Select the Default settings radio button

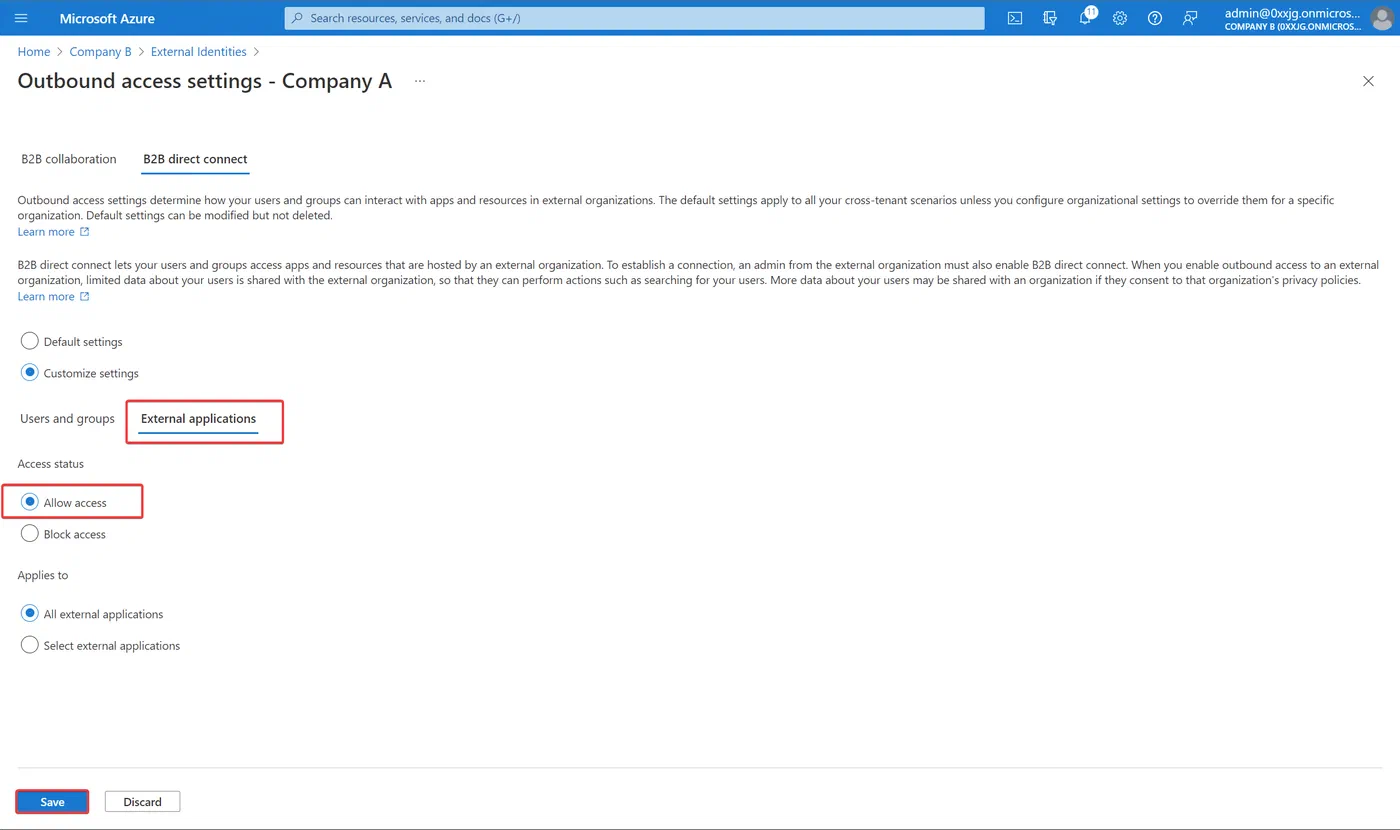click(30, 341)
